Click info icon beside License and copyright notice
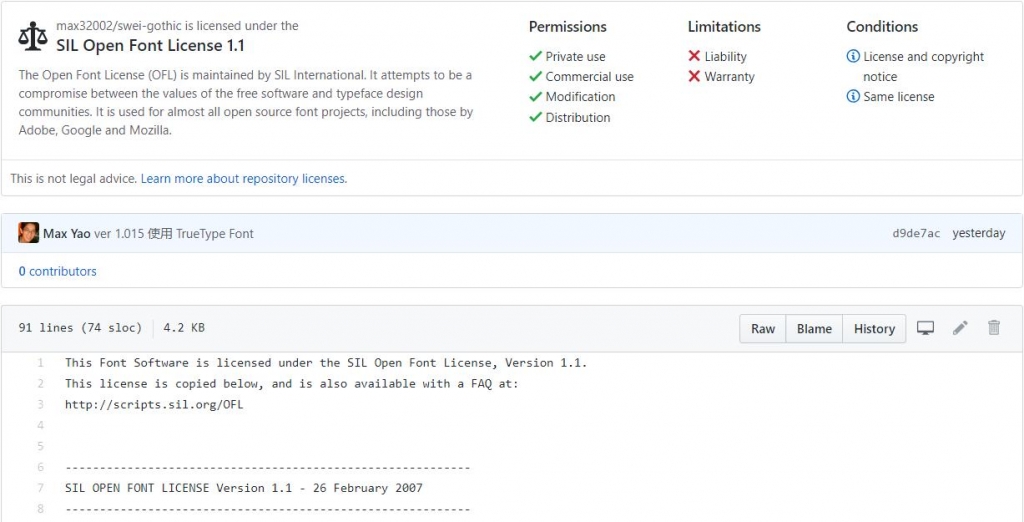Screen dimensions: 1024x522 [x=853, y=57]
